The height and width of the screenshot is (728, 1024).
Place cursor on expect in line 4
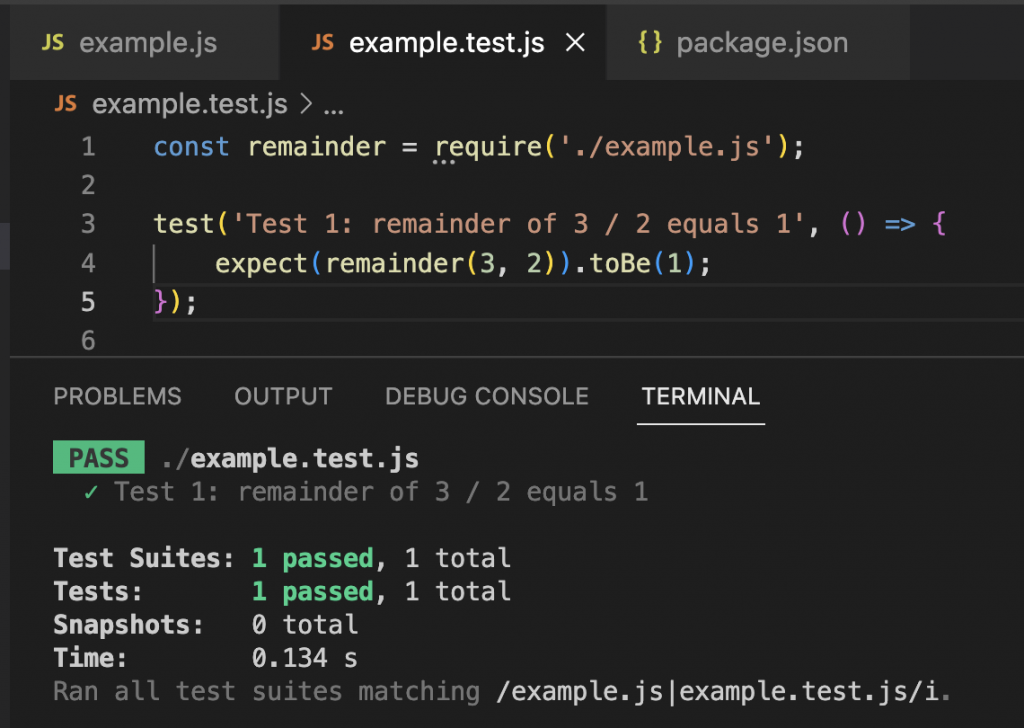261,263
